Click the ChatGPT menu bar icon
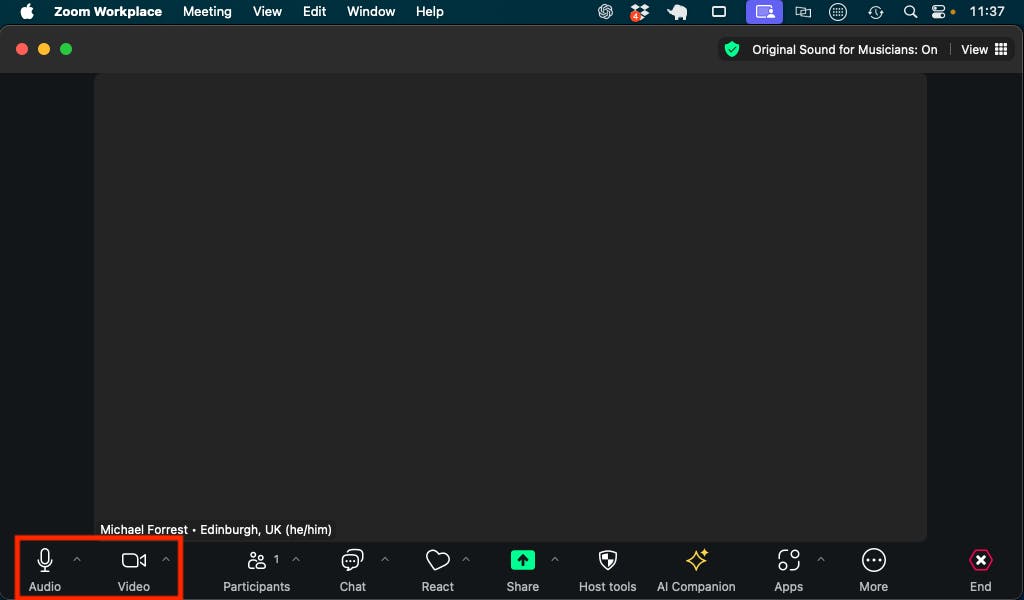 605,12
